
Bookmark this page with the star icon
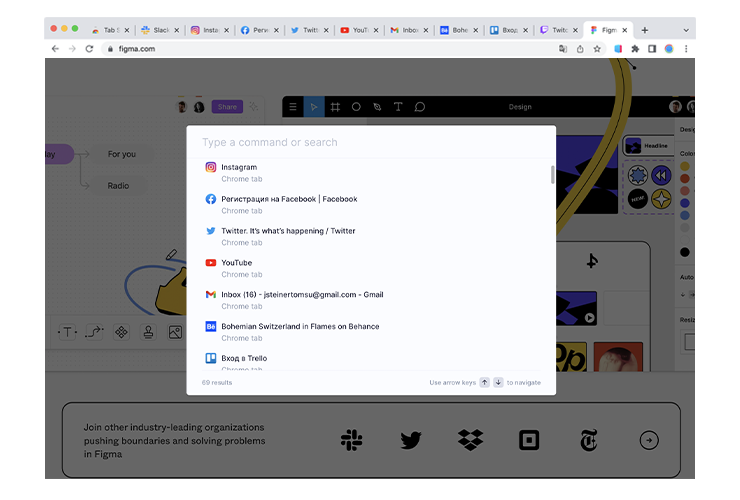pos(597,49)
